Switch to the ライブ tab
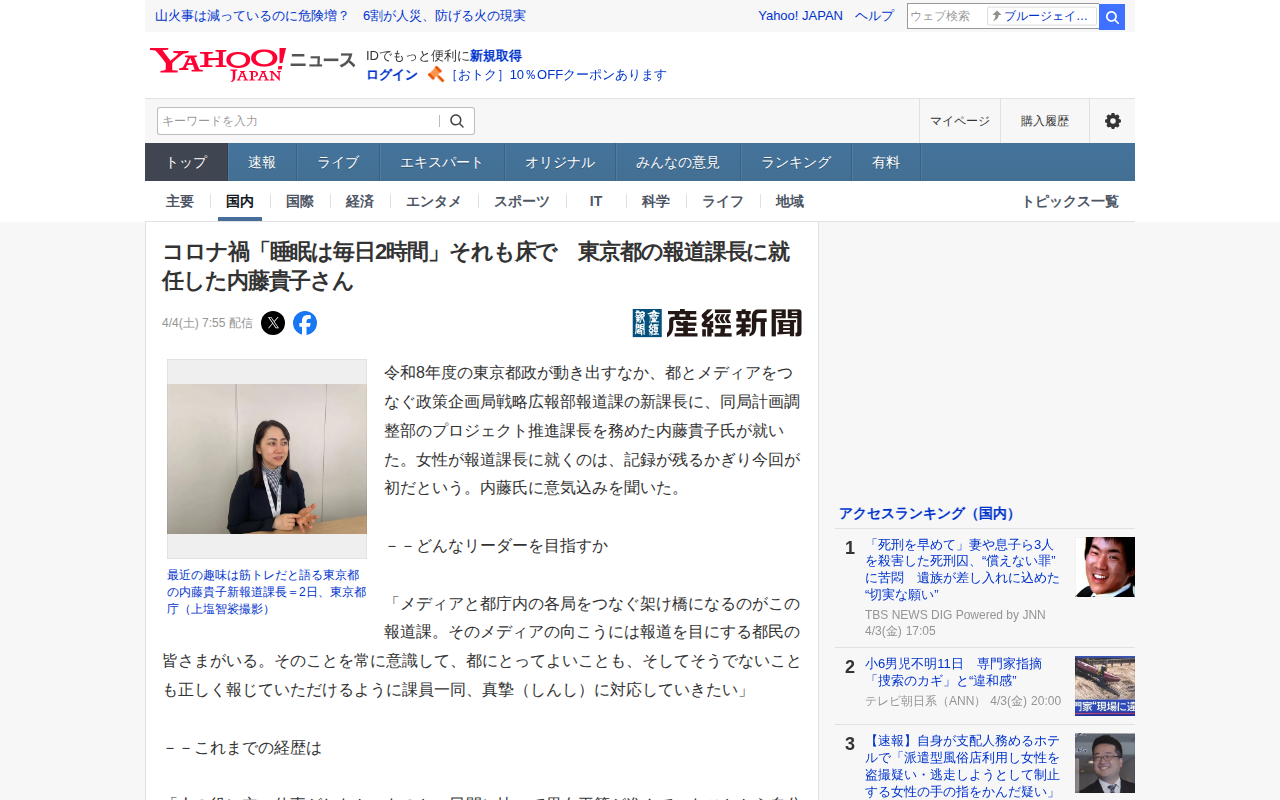 point(338,162)
